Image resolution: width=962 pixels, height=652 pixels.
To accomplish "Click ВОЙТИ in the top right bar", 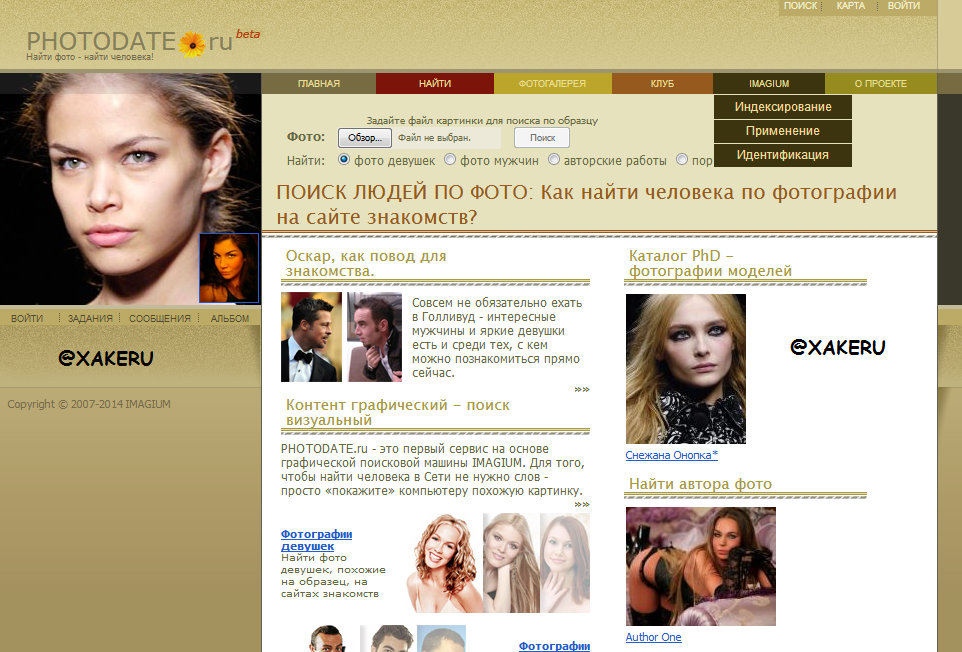I will coord(904,6).
